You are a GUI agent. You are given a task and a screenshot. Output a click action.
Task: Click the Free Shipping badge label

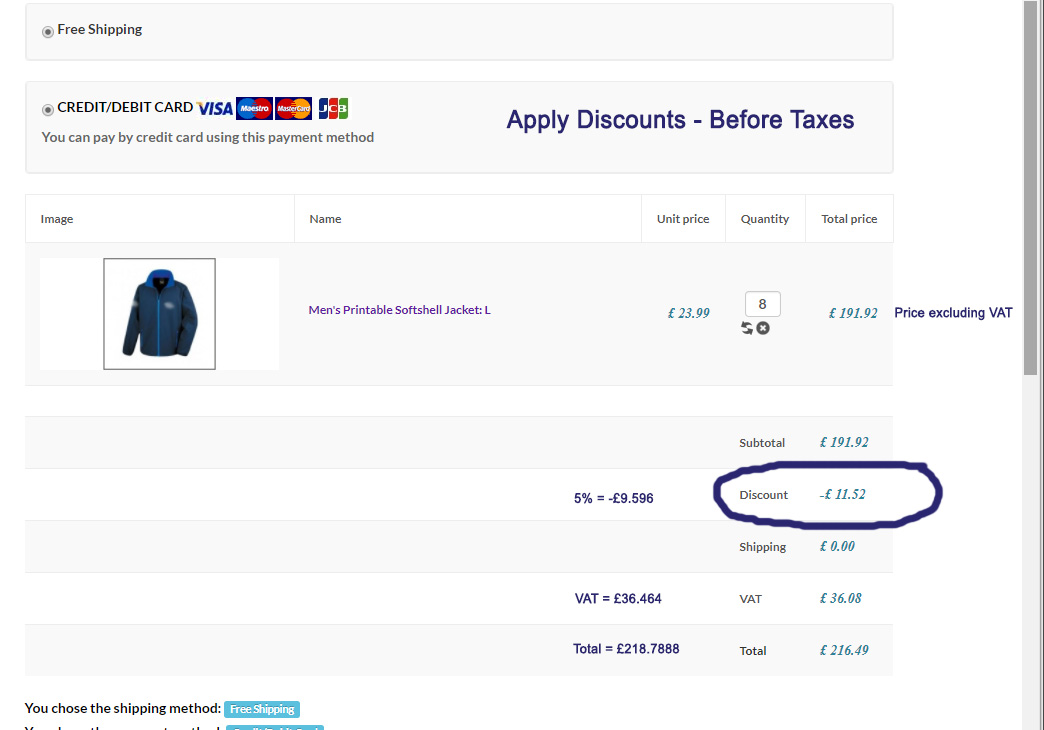pos(261,709)
